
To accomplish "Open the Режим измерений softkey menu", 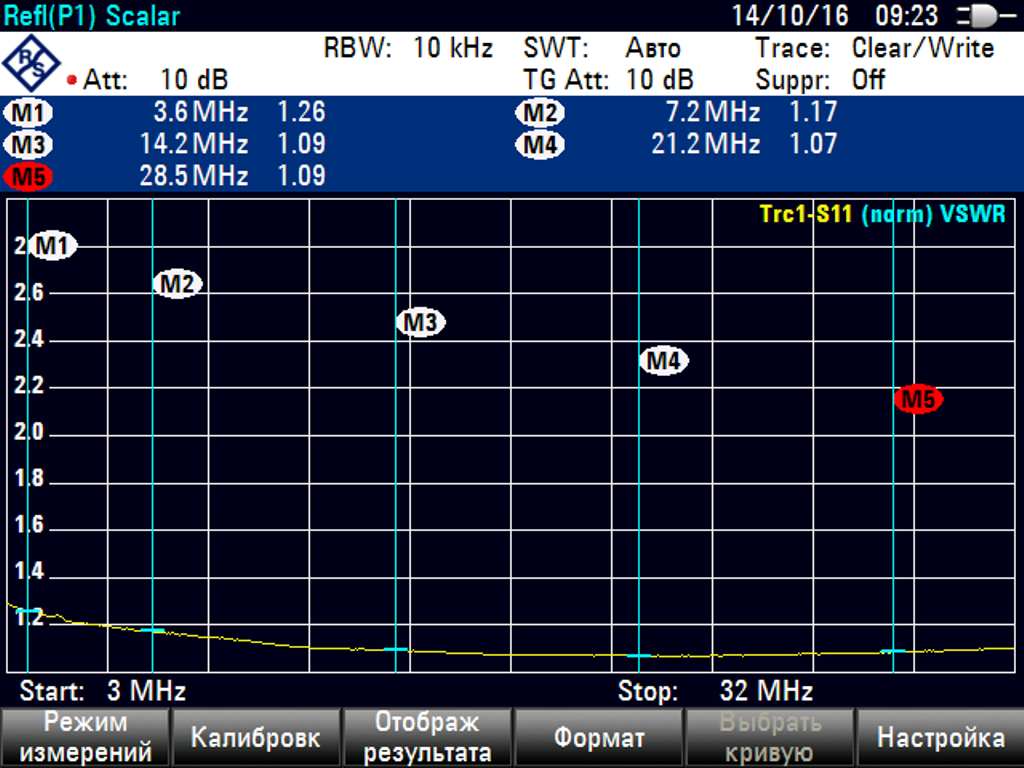I will pyautogui.click(x=86, y=738).
